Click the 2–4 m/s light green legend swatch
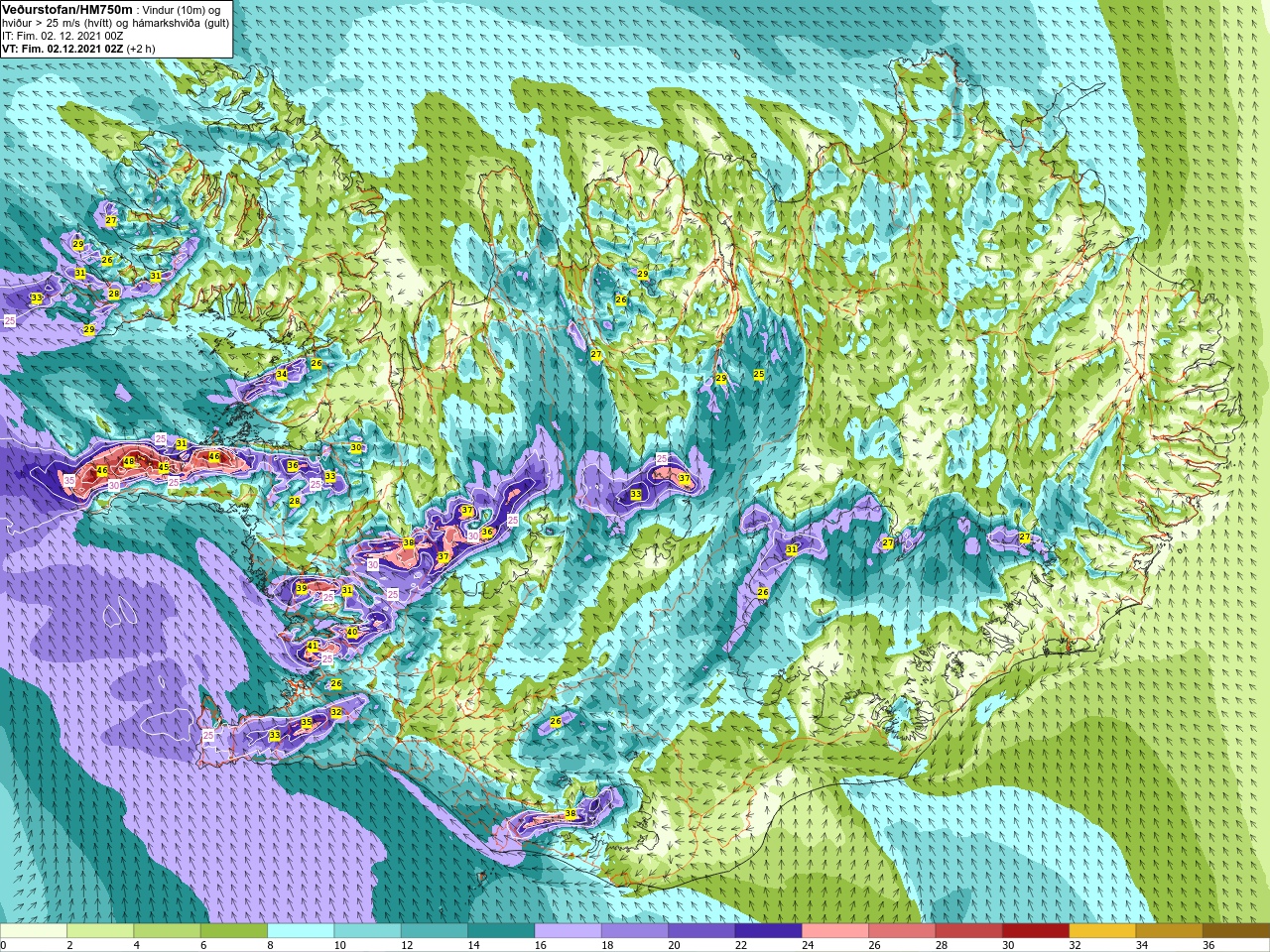The height and width of the screenshot is (952, 1270). point(100,931)
